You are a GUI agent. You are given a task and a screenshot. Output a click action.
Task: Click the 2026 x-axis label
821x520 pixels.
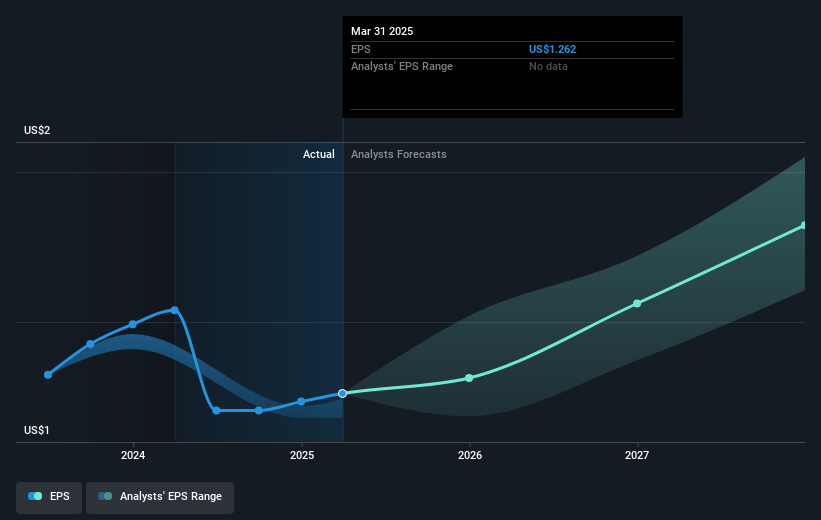click(x=470, y=455)
